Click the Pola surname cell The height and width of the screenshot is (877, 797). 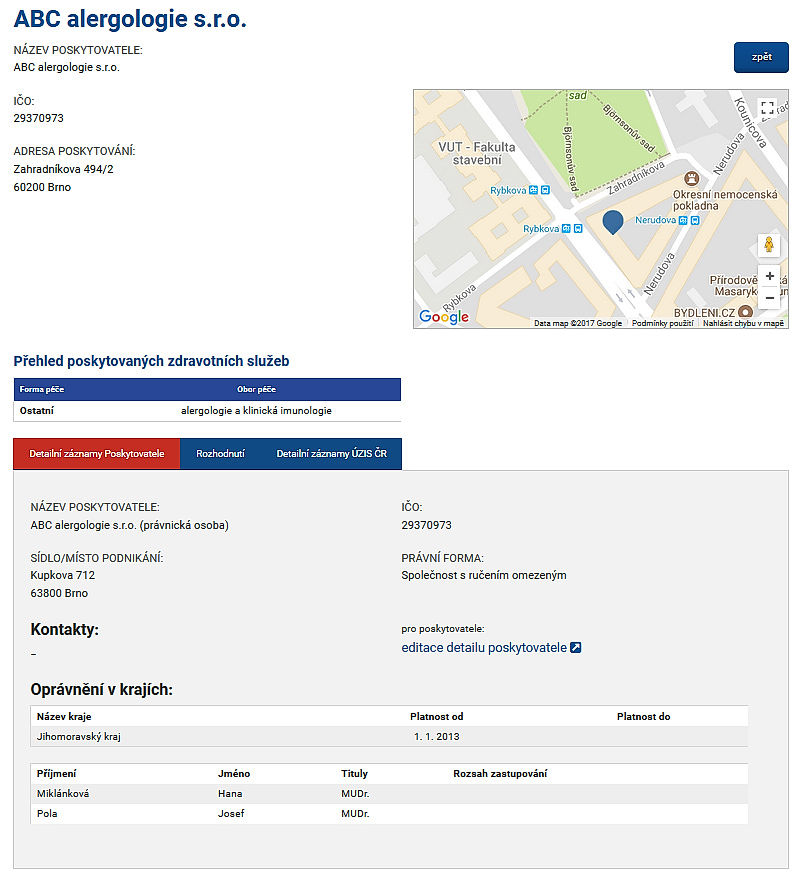tap(47, 814)
